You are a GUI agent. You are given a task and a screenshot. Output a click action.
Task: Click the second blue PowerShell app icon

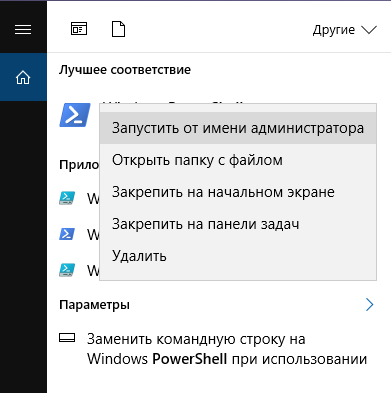67,234
